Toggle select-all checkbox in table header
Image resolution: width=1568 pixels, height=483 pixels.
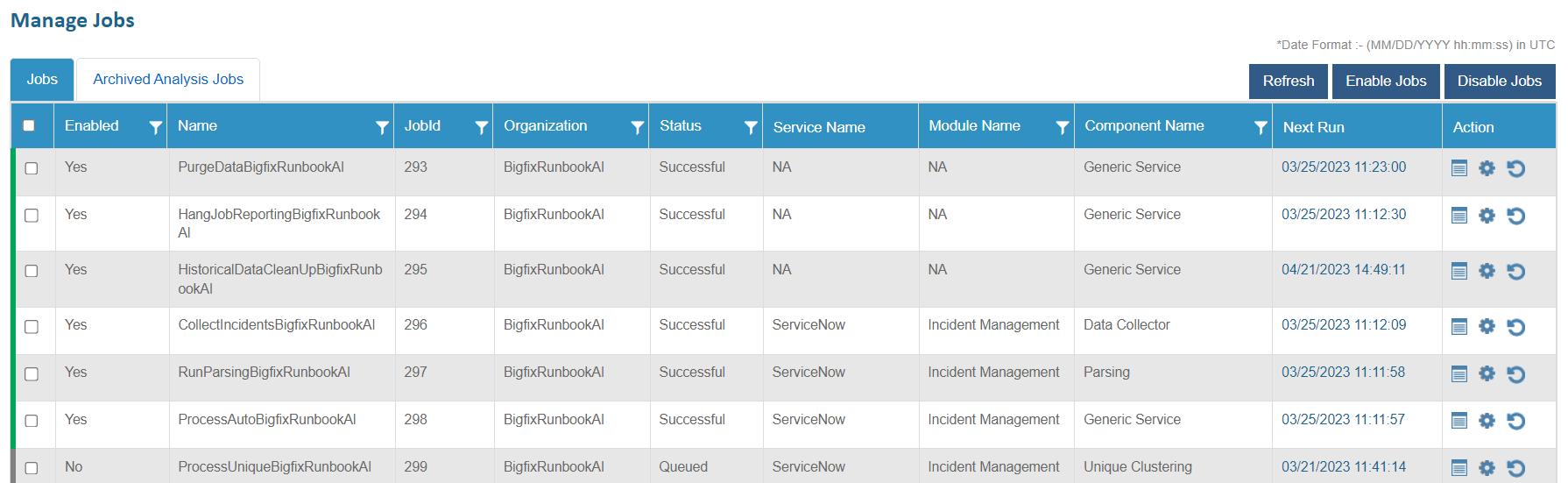(x=29, y=125)
